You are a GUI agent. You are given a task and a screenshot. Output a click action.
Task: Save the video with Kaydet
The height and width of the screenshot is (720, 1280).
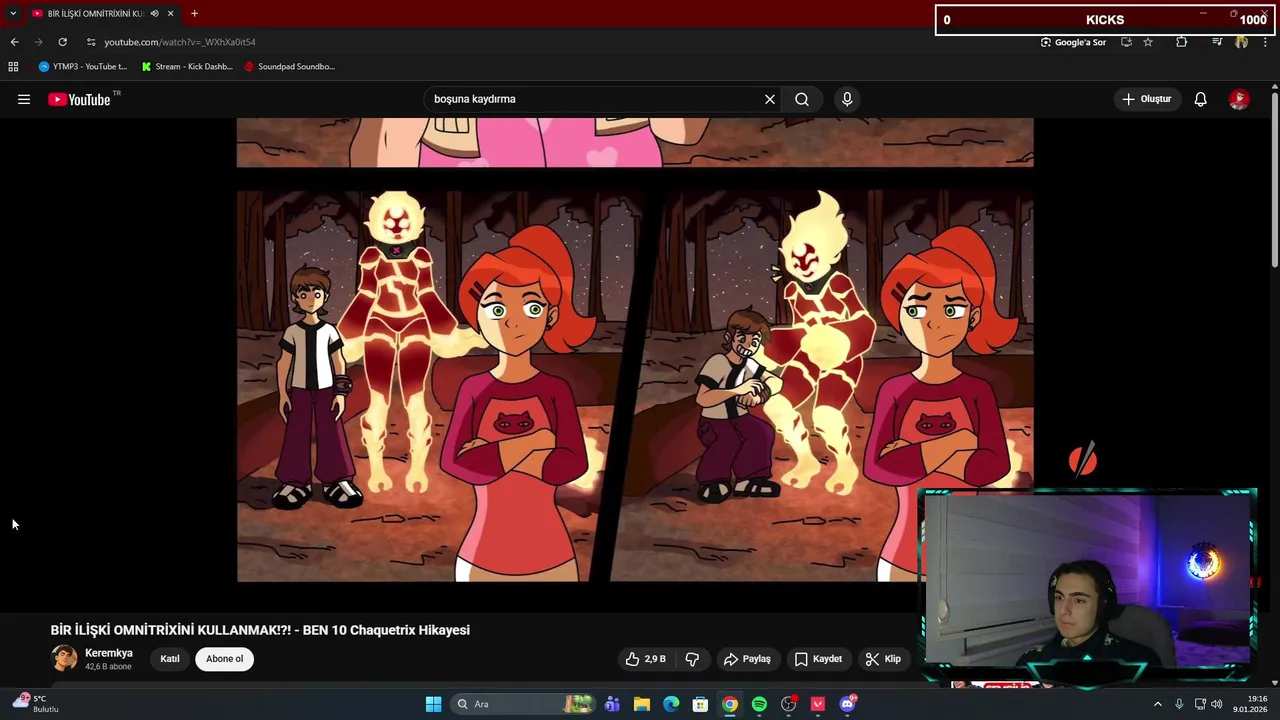click(x=818, y=659)
